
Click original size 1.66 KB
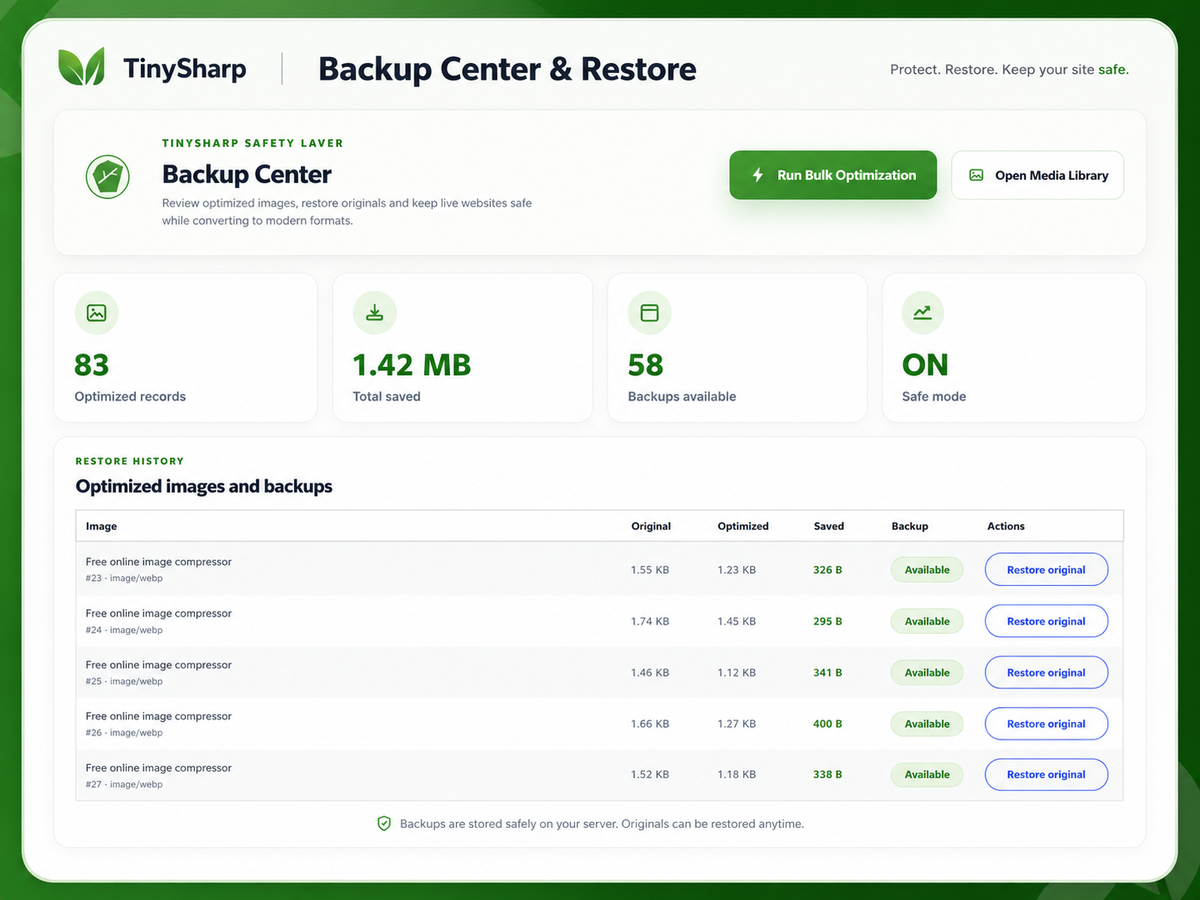[x=650, y=724]
